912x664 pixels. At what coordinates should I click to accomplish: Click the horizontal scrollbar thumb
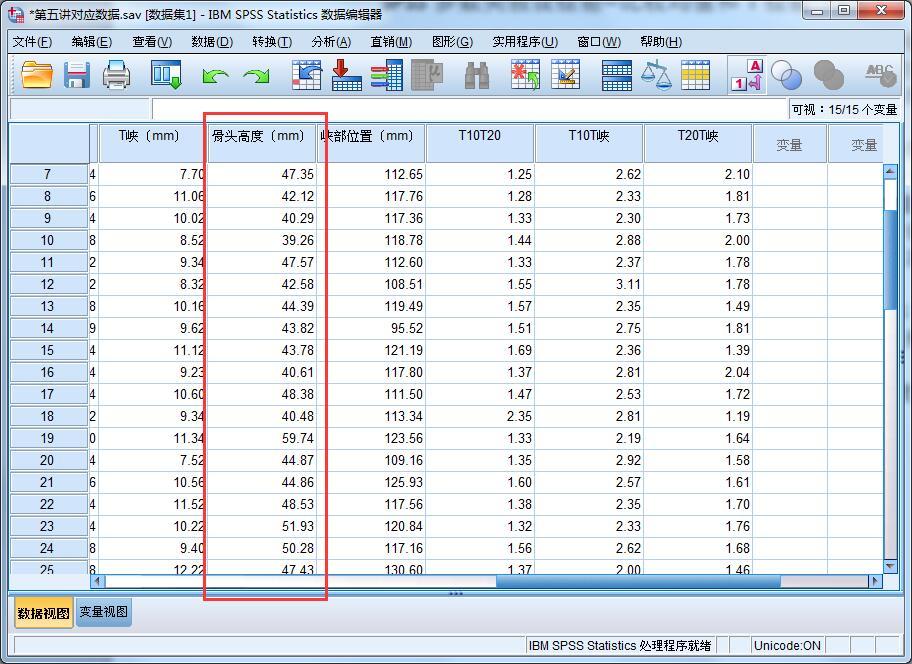(x=638, y=580)
